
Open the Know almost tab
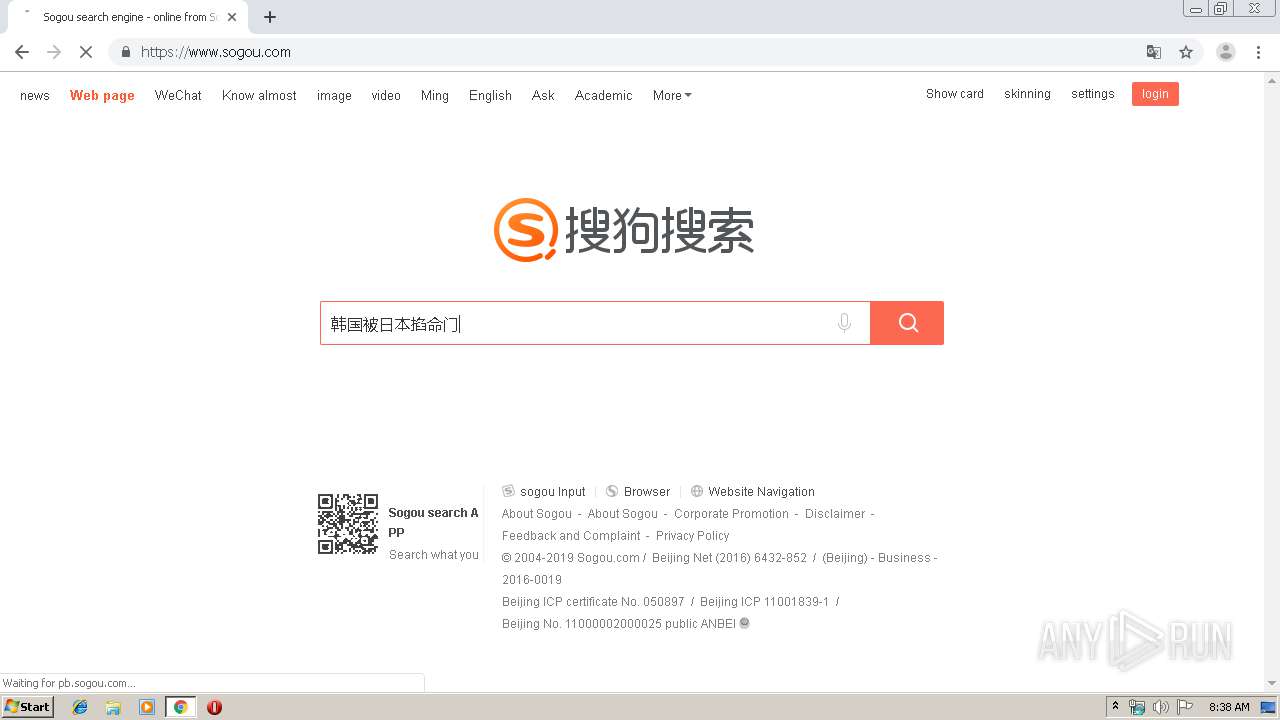259,95
